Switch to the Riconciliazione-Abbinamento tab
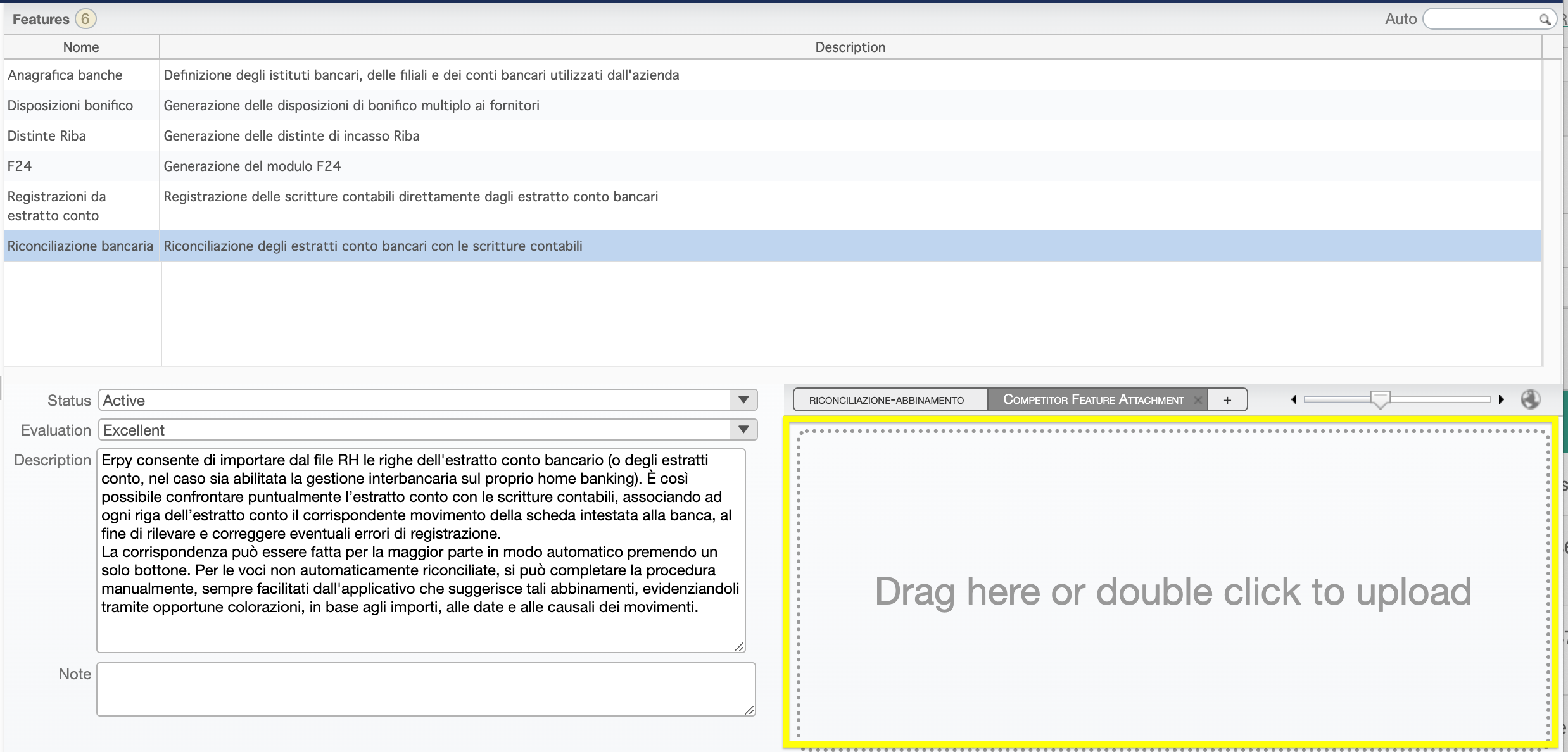Image resolution: width=1568 pixels, height=752 pixels. coord(886,400)
